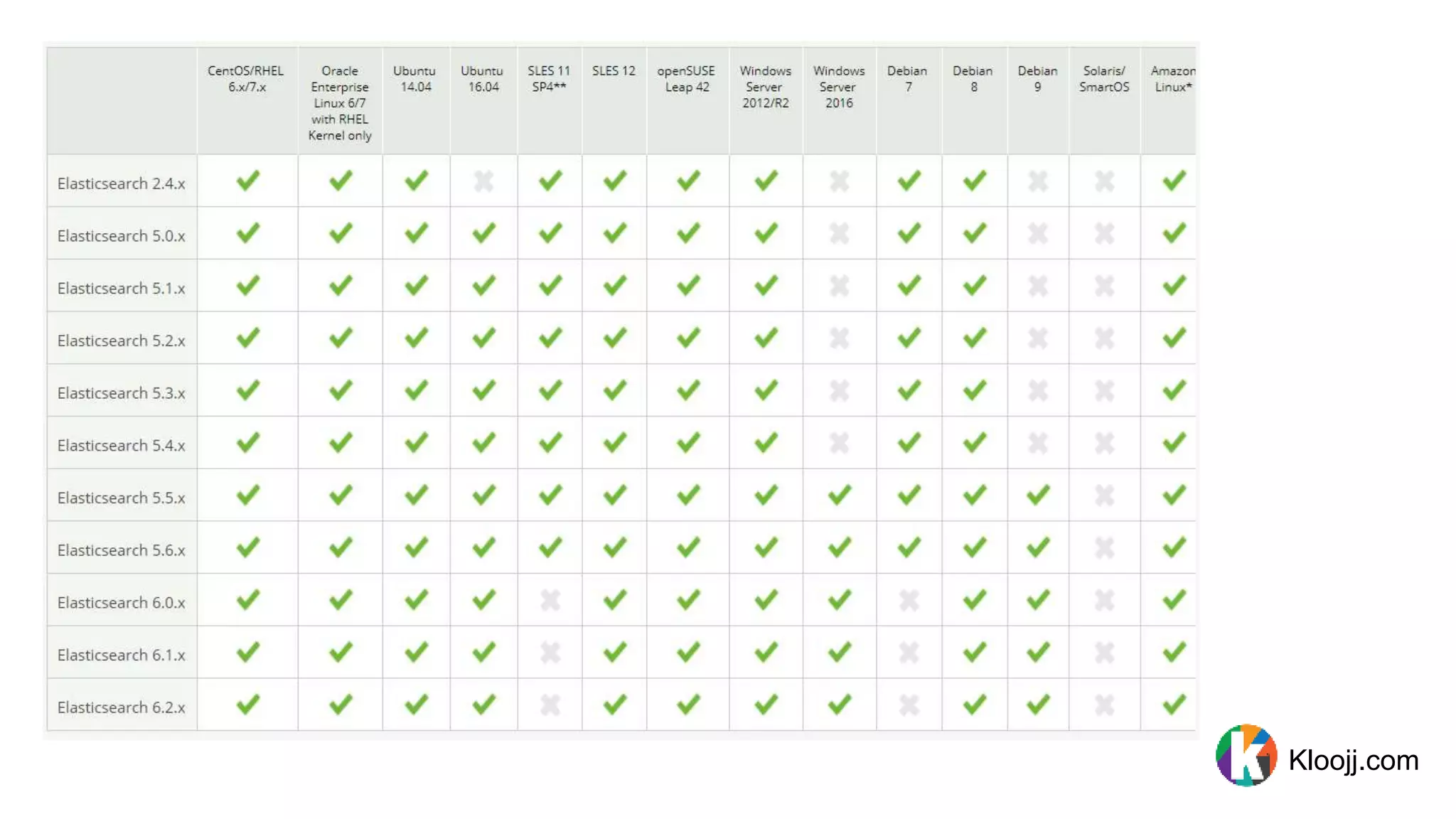Click the Solaris/SmartOS column header

pyautogui.click(x=1103, y=79)
